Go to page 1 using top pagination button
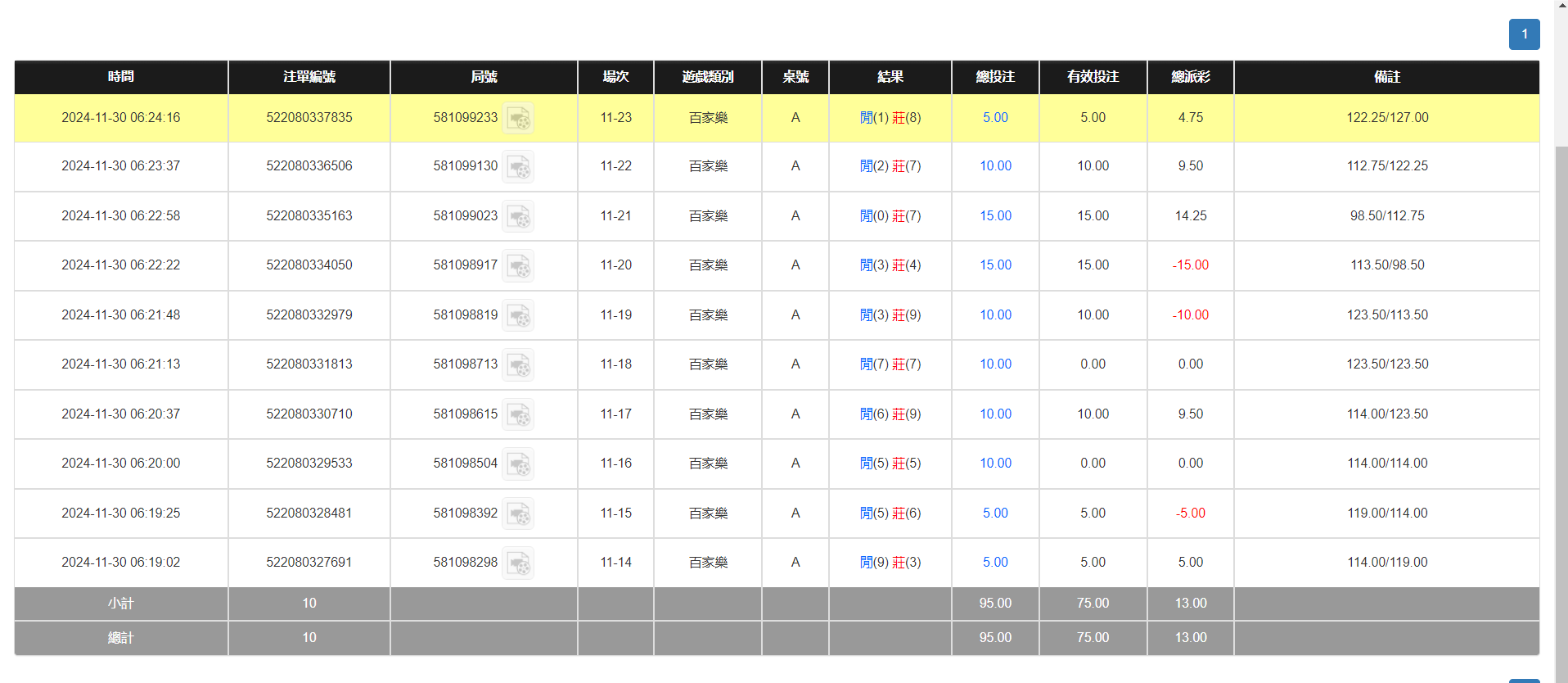The height and width of the screenshot is (683, 1568). (1524, 34)
